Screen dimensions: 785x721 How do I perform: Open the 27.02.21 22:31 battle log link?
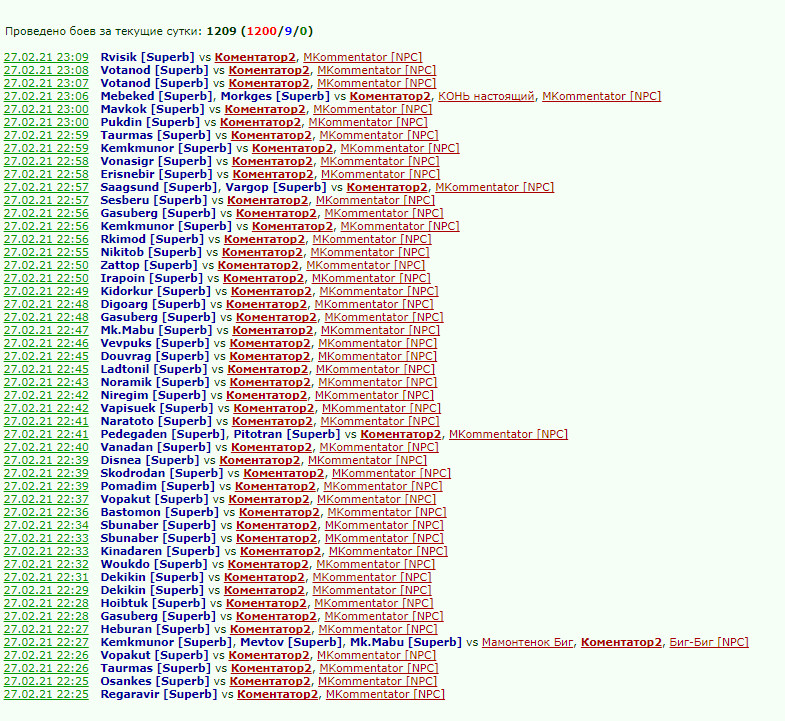pyautogui.click(x=46, y=578)
